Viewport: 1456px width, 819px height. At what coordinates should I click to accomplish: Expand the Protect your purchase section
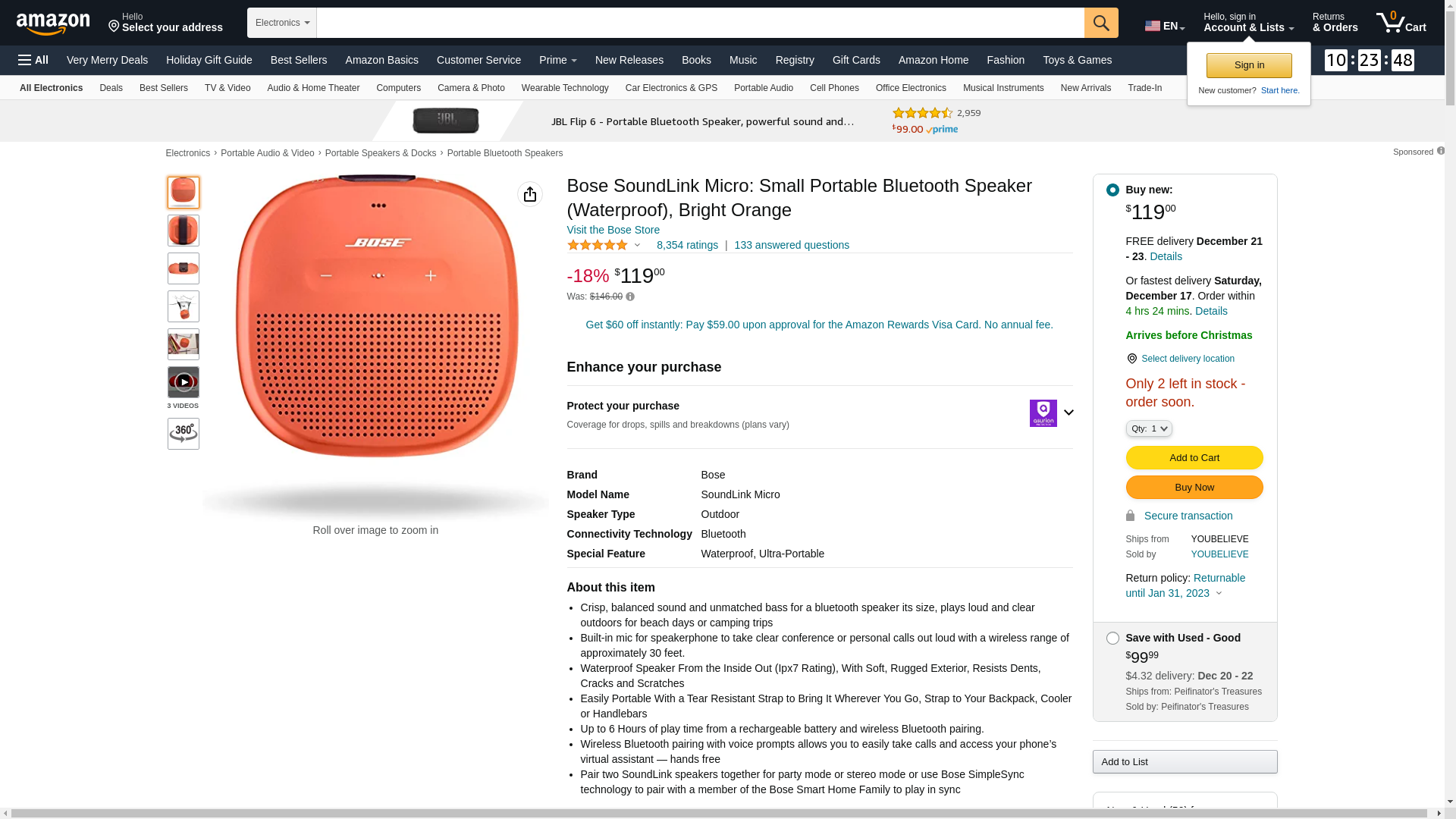1068,413
